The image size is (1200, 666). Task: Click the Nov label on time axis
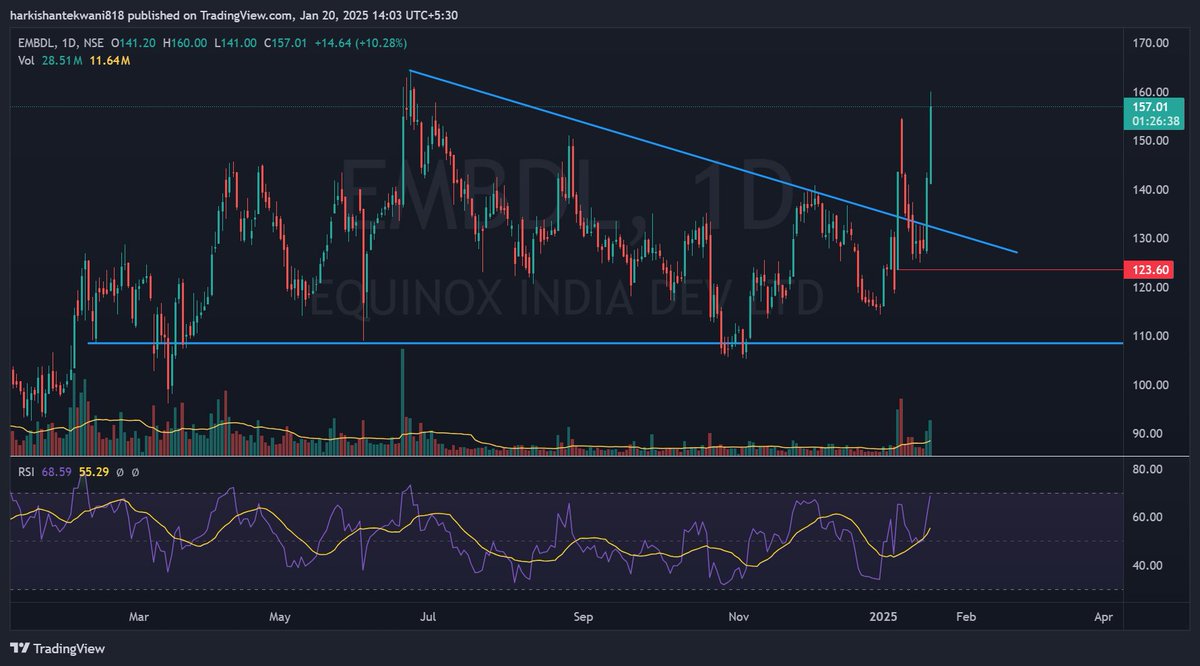point(738,617)
